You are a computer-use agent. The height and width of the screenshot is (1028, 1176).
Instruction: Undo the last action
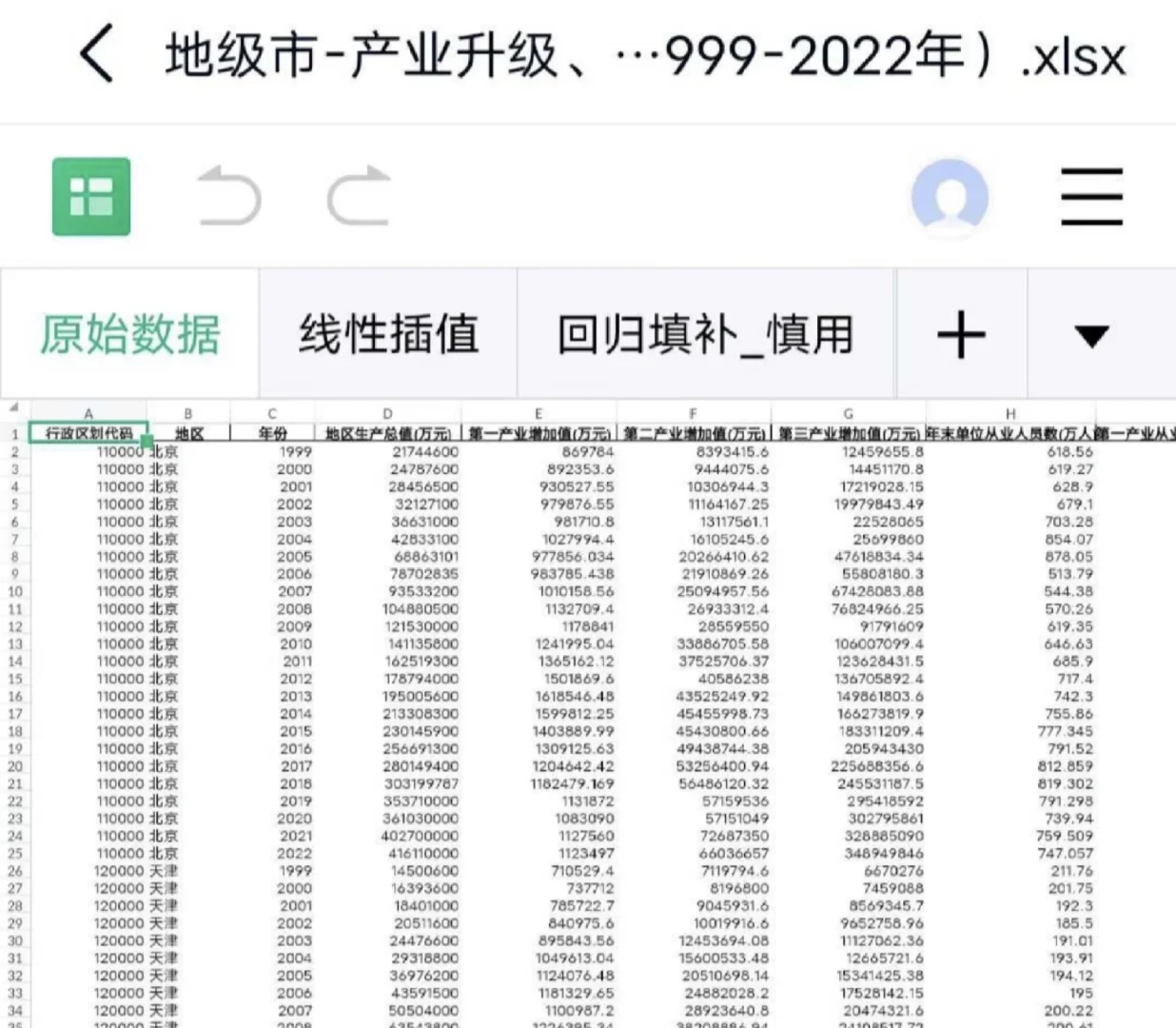click(x=228, y=196)
